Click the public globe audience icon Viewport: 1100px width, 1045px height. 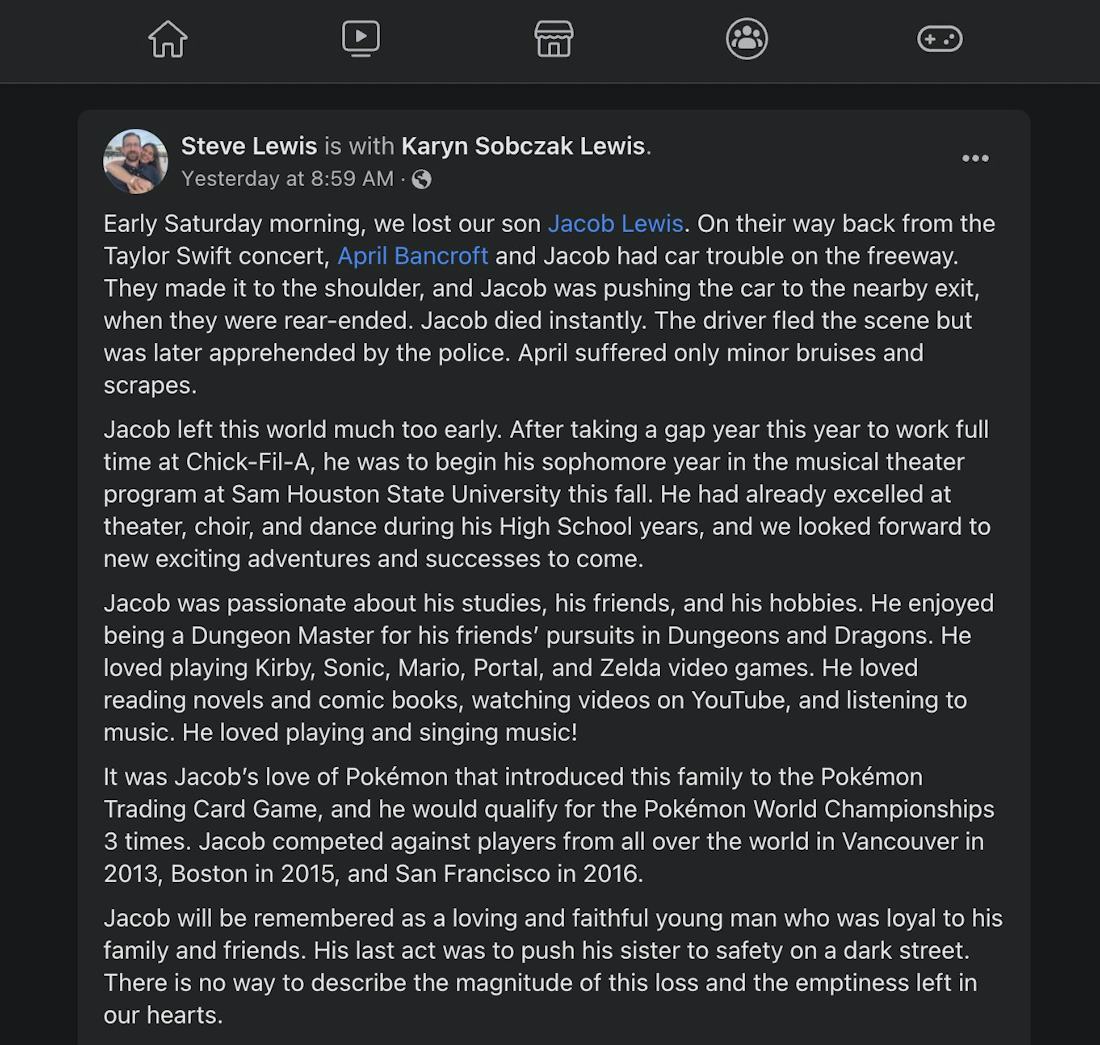pyautogui.click(x=422, y=179)
